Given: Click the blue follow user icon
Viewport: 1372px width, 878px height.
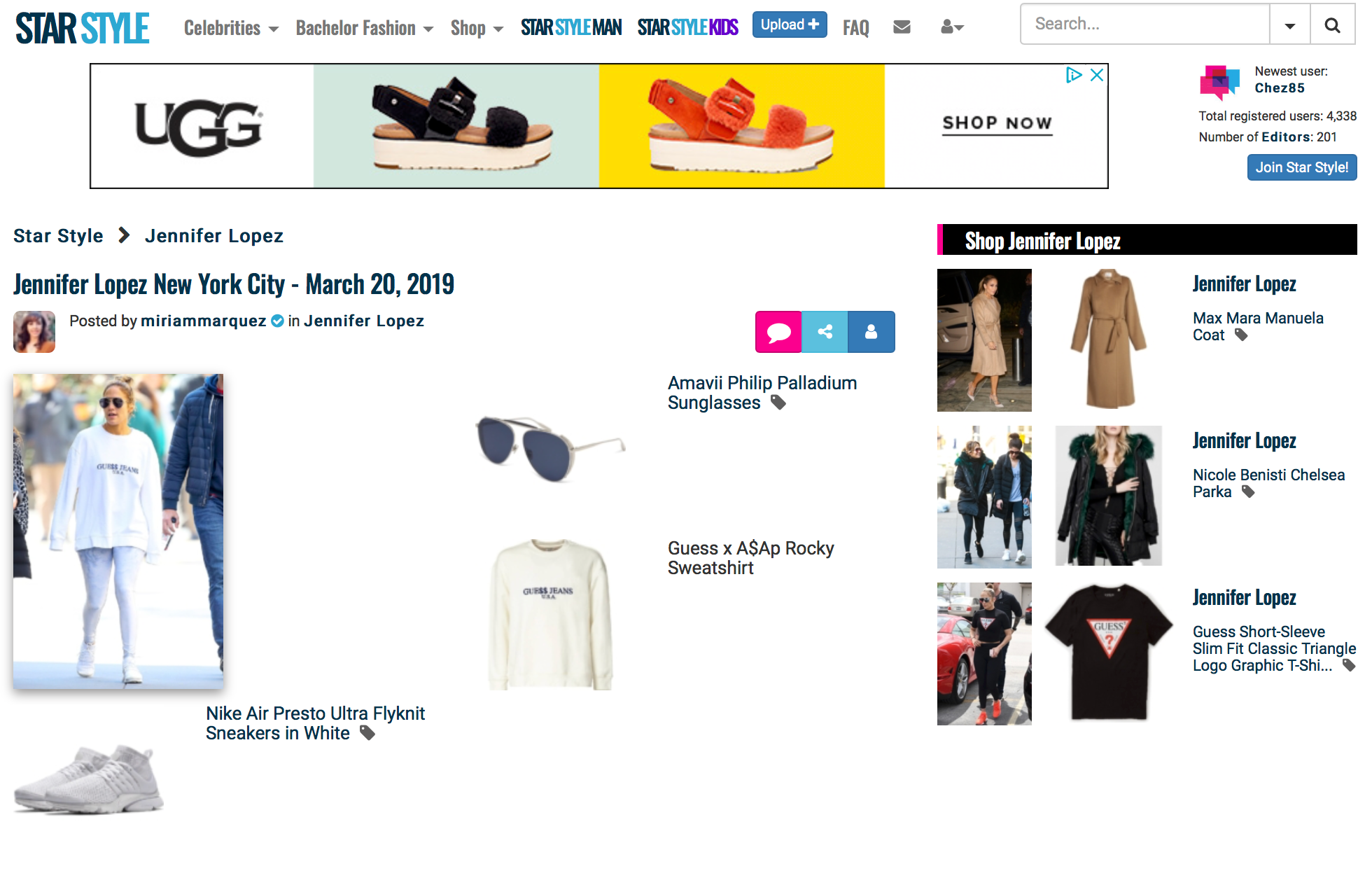Looking at the screenshot, I should tap(871, 332).
